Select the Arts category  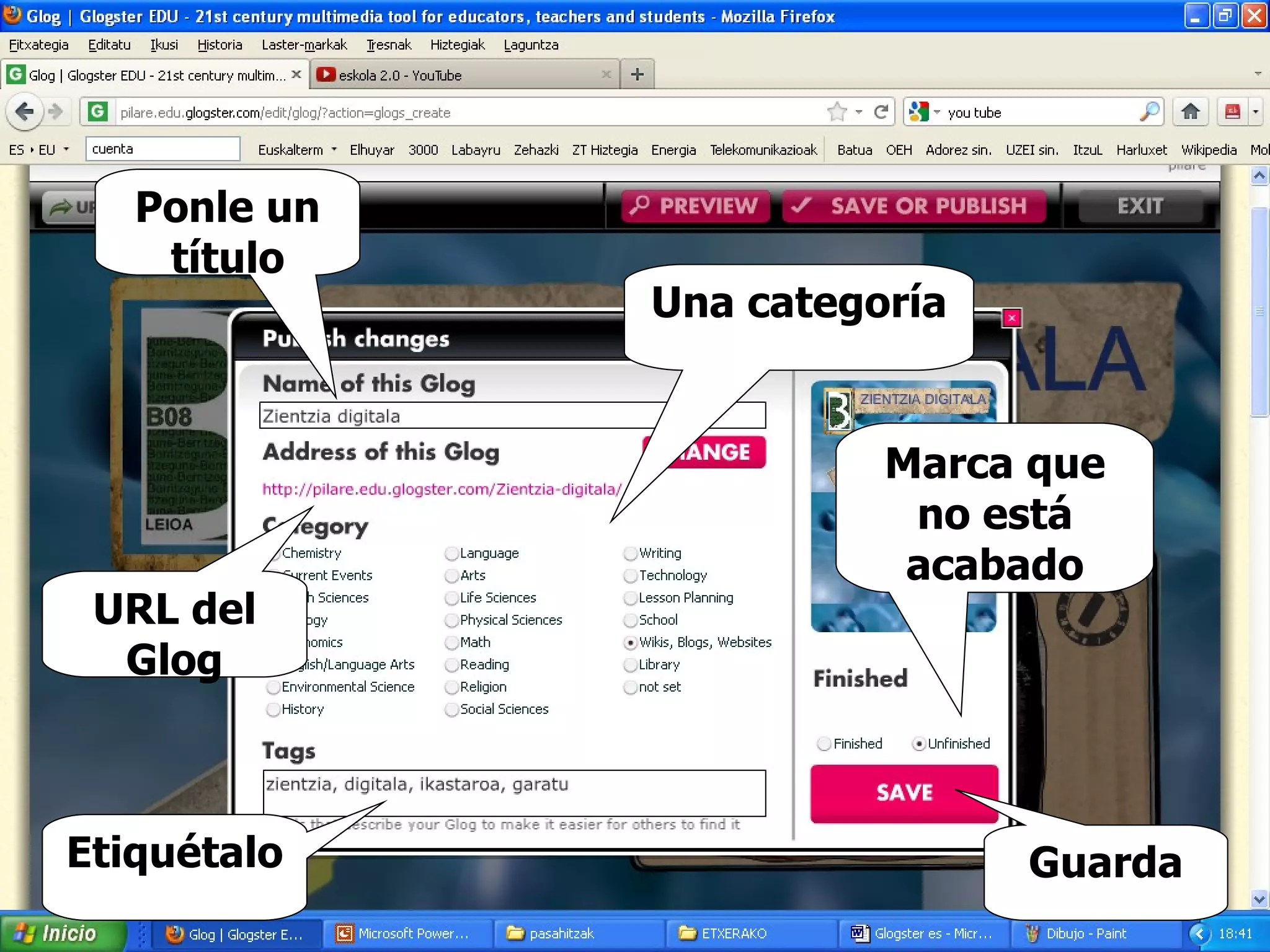(x=451, y=575)
